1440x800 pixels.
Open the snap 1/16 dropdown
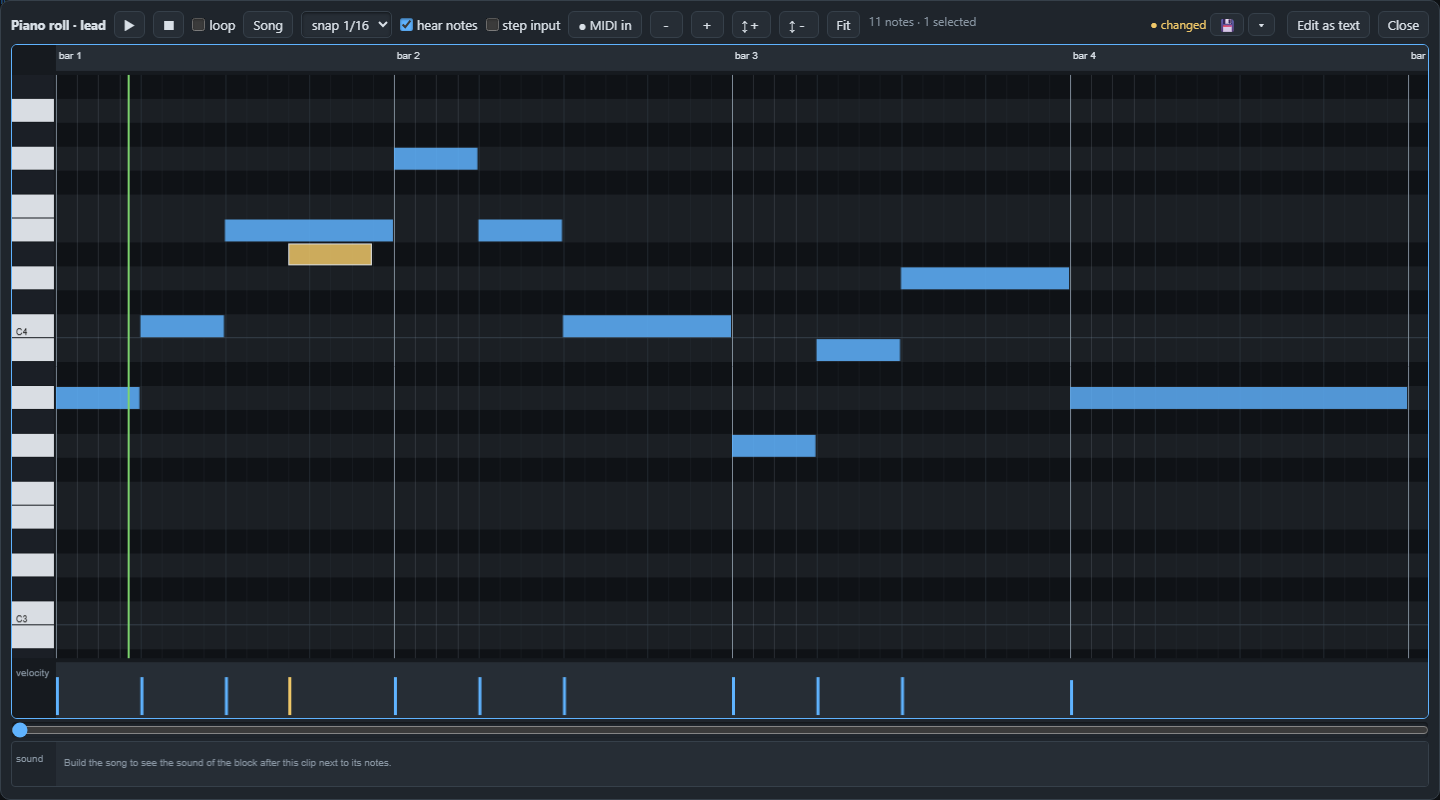[x=346, y=25]
